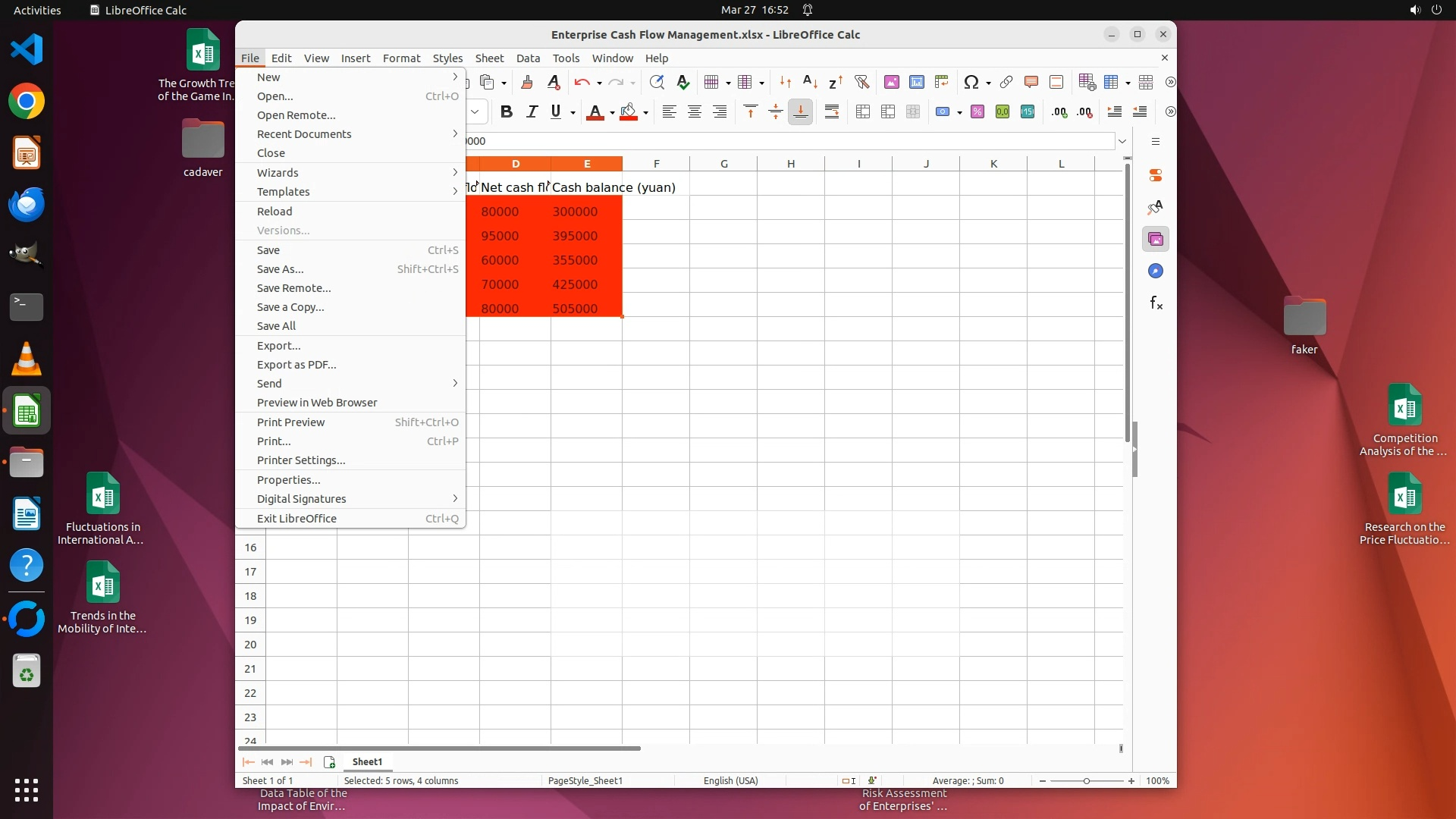Click the Clone Formatting paintbrush icon
The image size is (1456, 819).
[x=527, y=82]
